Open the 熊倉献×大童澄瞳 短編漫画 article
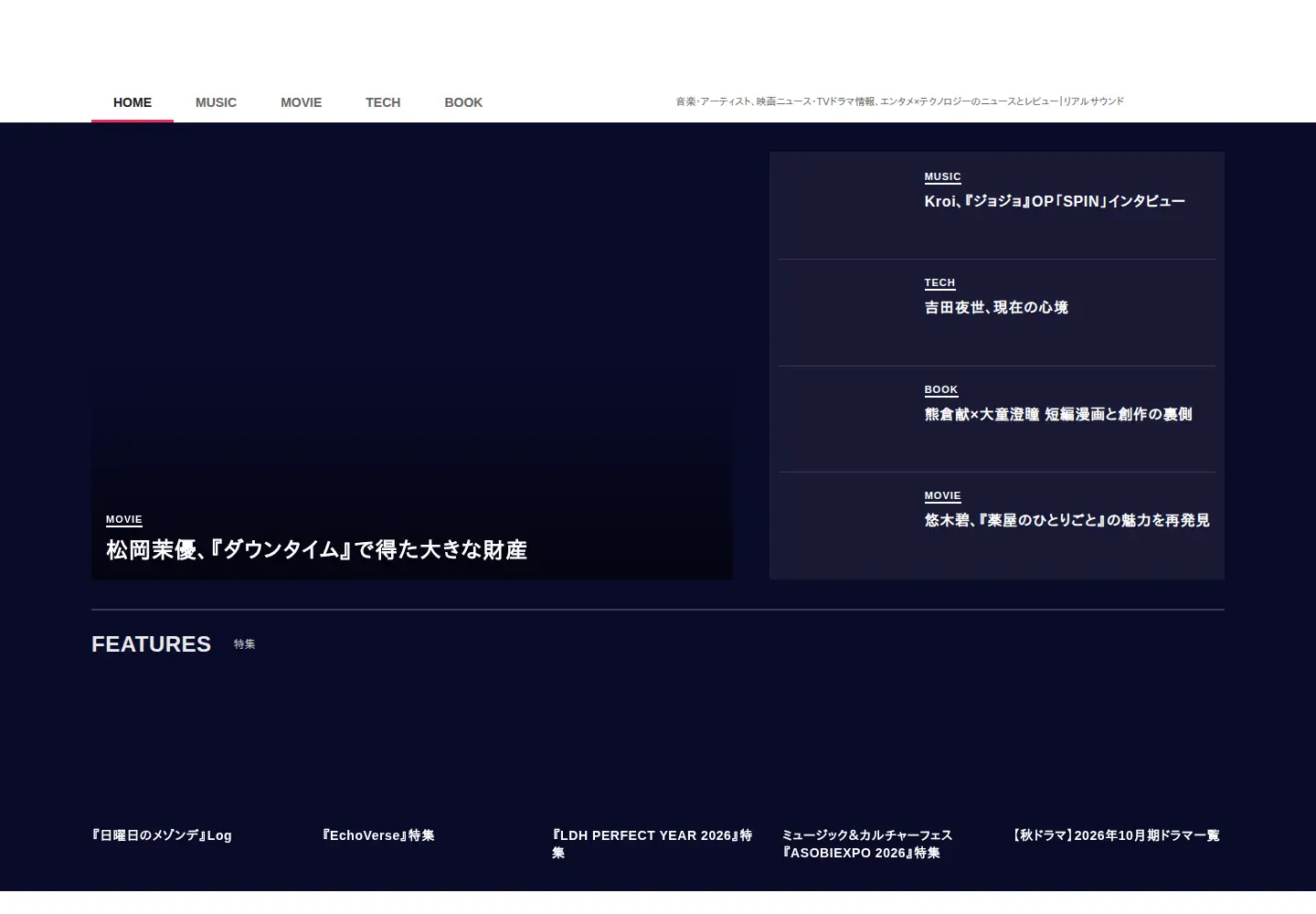Screen dimensions: 1316x914 1058,414
